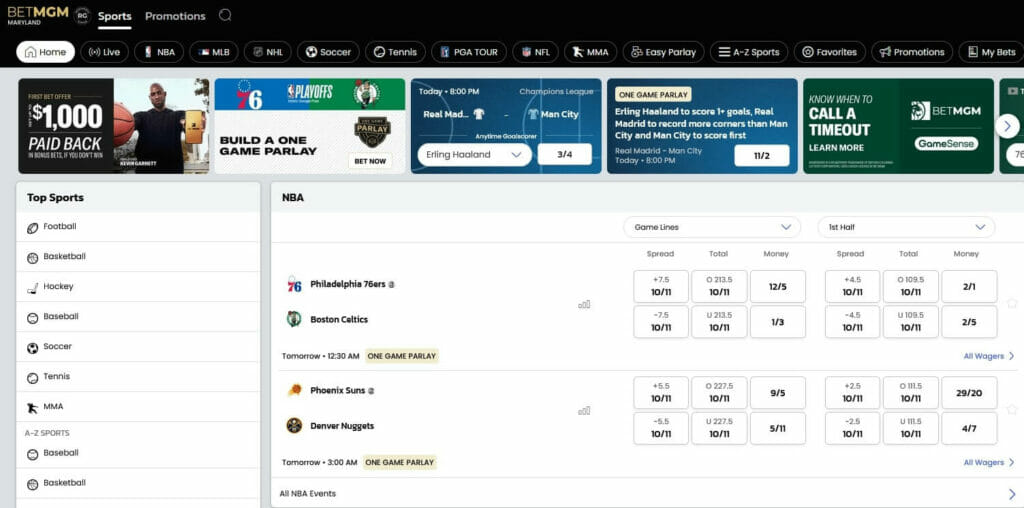This screenshot has width=1024, height=508.
Task: Select 76ers +7.5 spread bet
Action: [x=661, y=287]
